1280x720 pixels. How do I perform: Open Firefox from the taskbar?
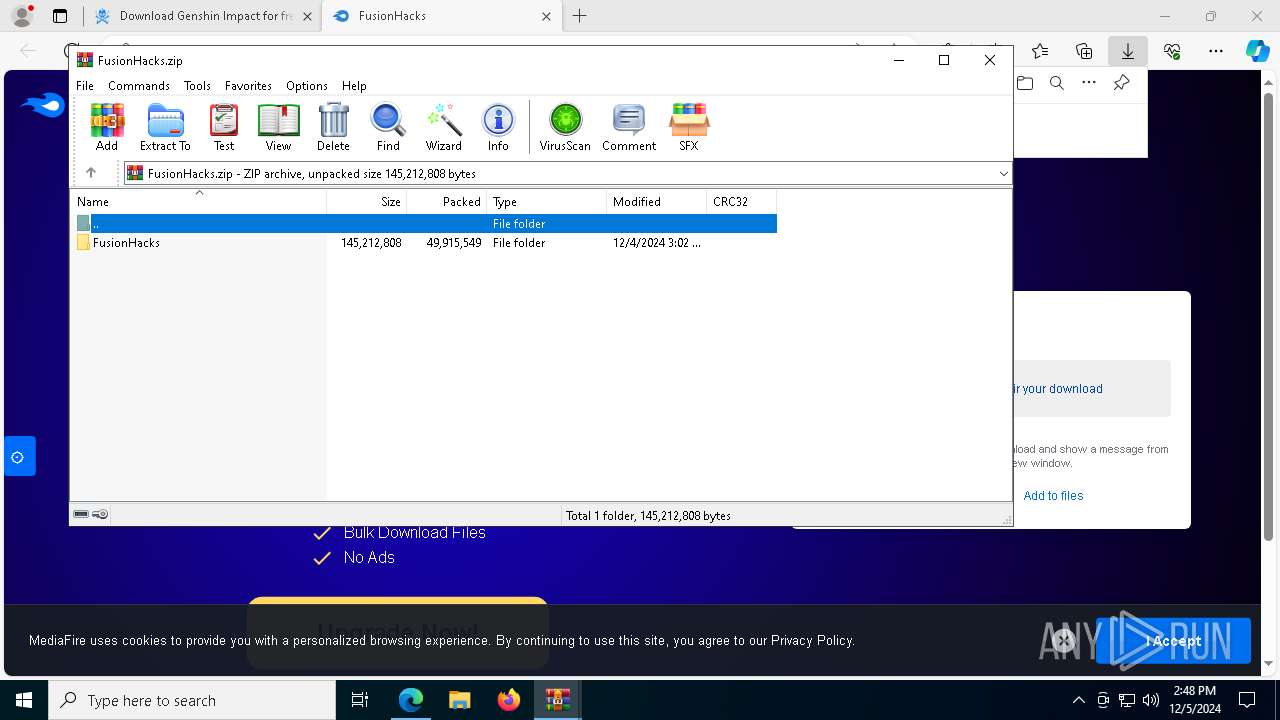[x=508, y=700]
